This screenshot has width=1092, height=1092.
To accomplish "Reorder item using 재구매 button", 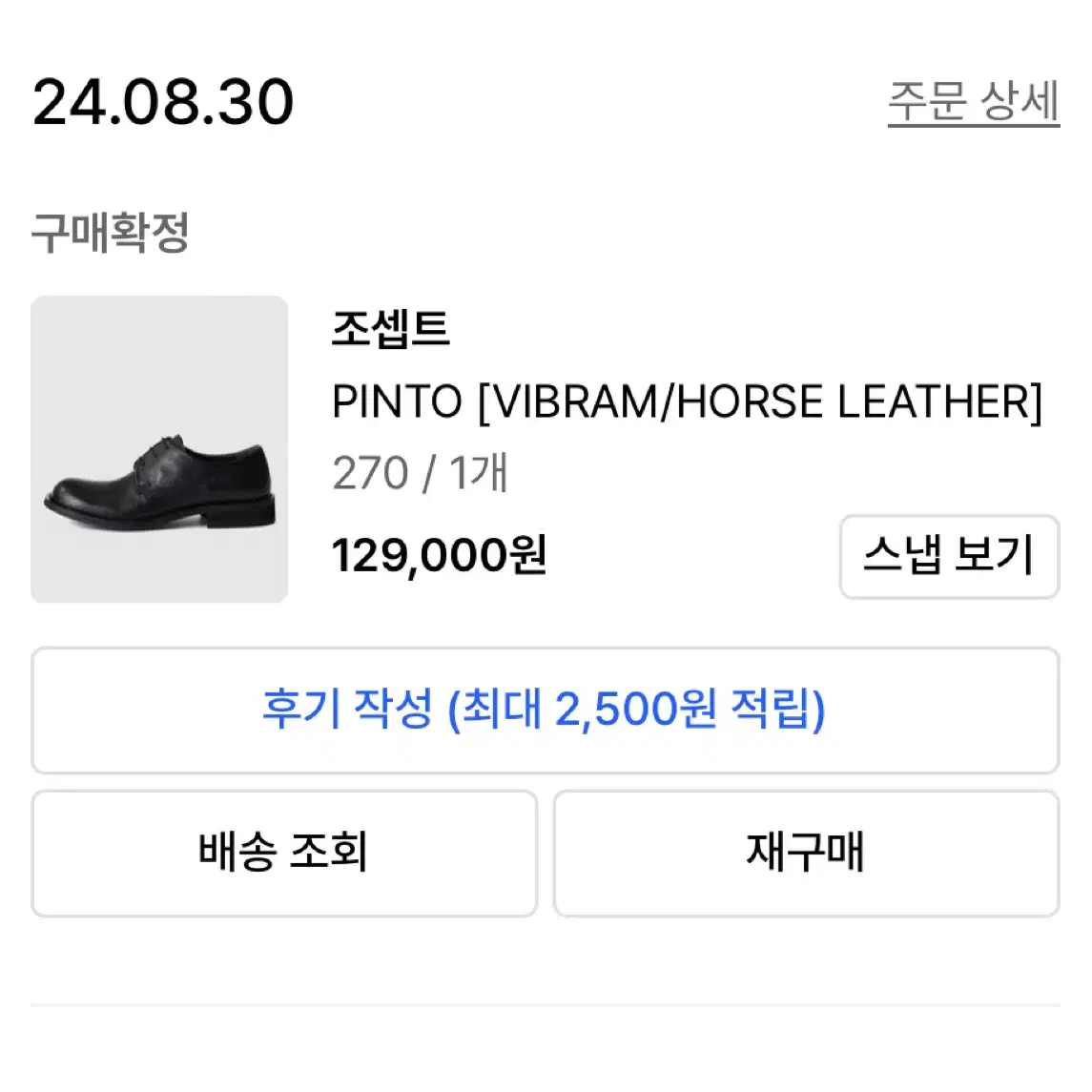I will click(x=807, y=854).
